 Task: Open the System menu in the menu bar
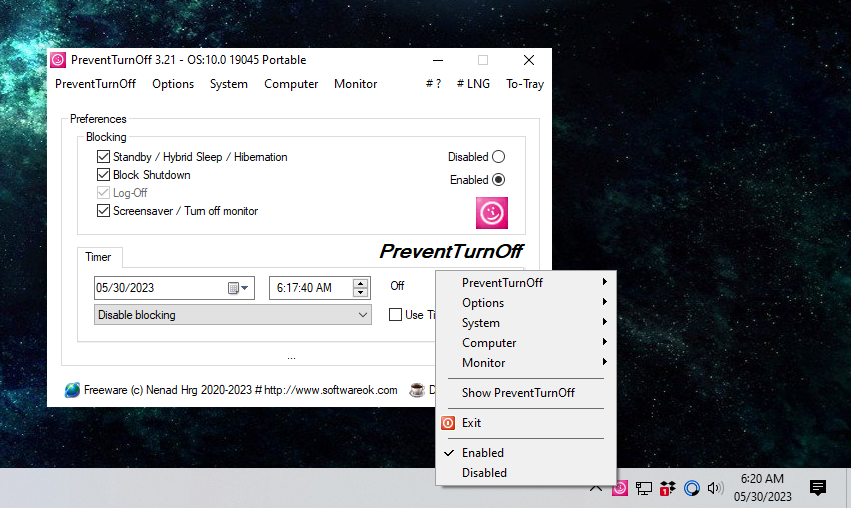coord(228,84)
